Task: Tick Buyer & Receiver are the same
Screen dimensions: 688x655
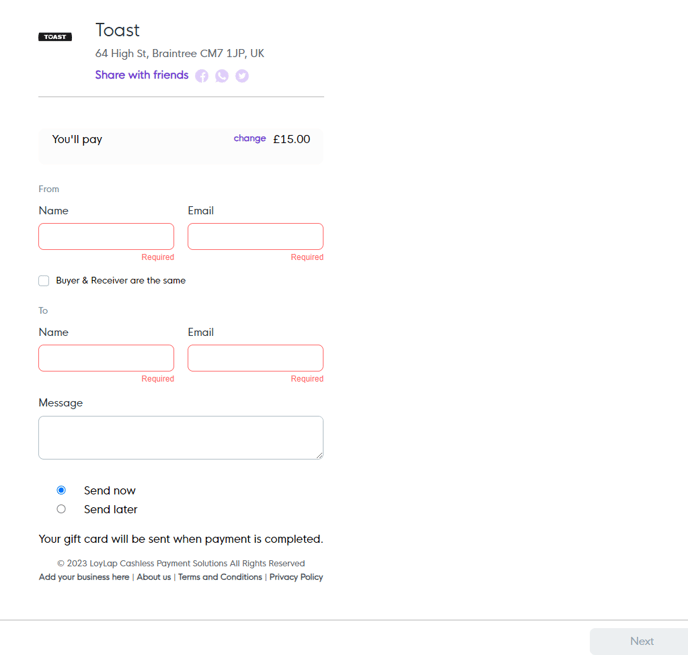Action: click(x=43, y=281)
